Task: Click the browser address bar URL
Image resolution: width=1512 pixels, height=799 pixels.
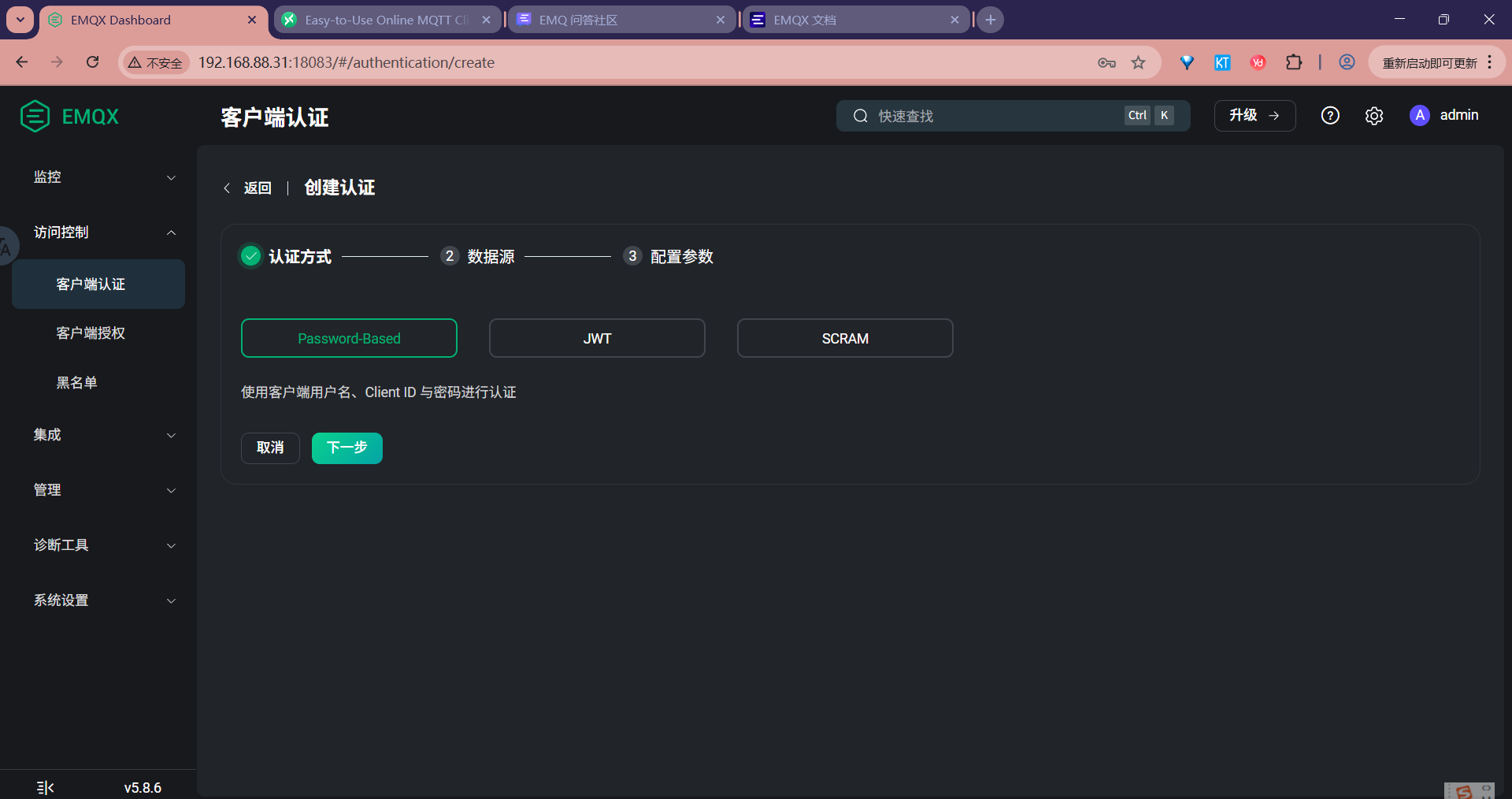Action: (x=346, y=62)
